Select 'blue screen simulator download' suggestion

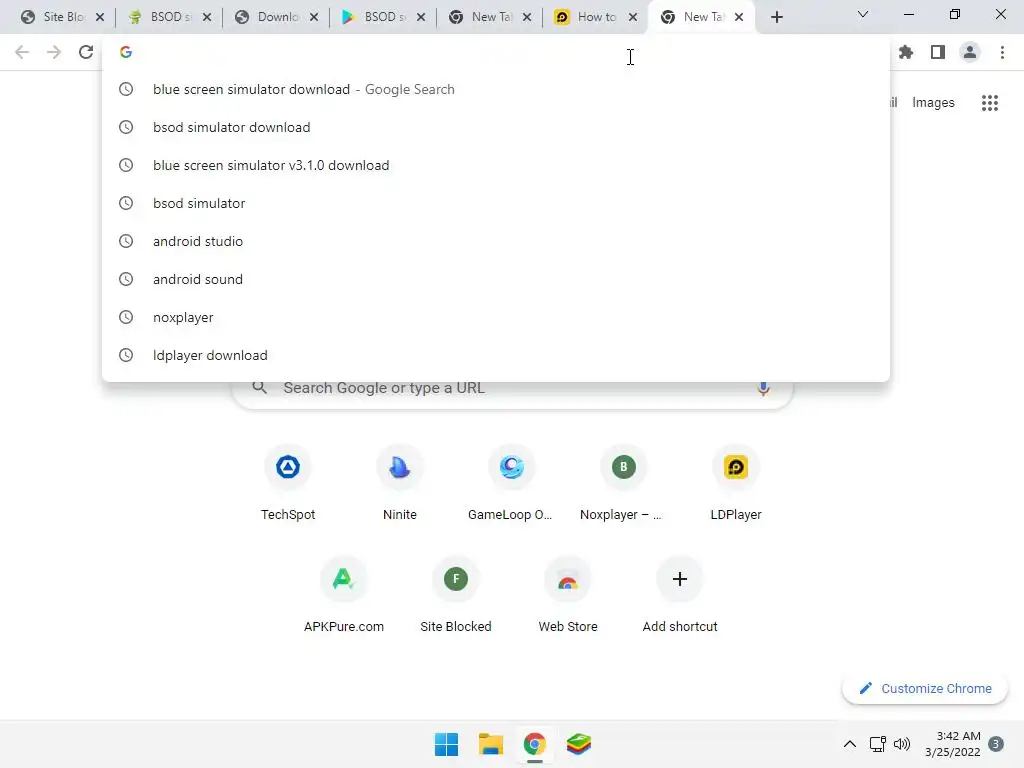pos(496,89)
